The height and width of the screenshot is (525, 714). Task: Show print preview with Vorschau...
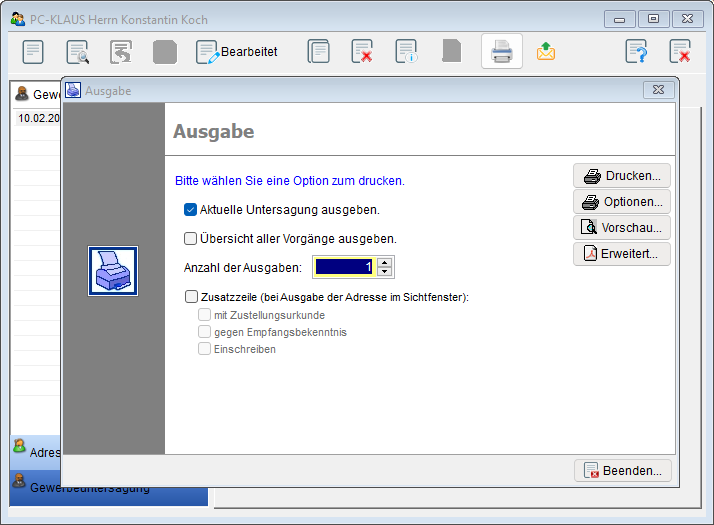point(621,228)
